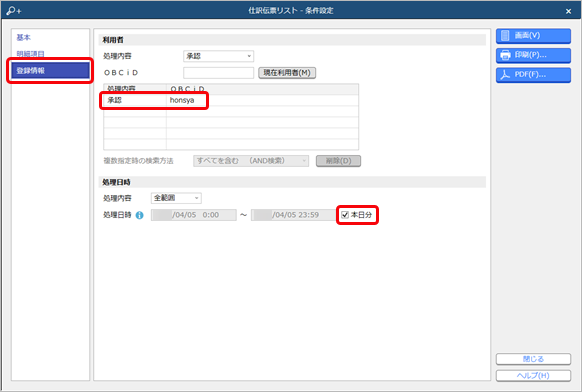Click the search-plus icon in the title bar
The image size is (582, 392).
[14, 10]
